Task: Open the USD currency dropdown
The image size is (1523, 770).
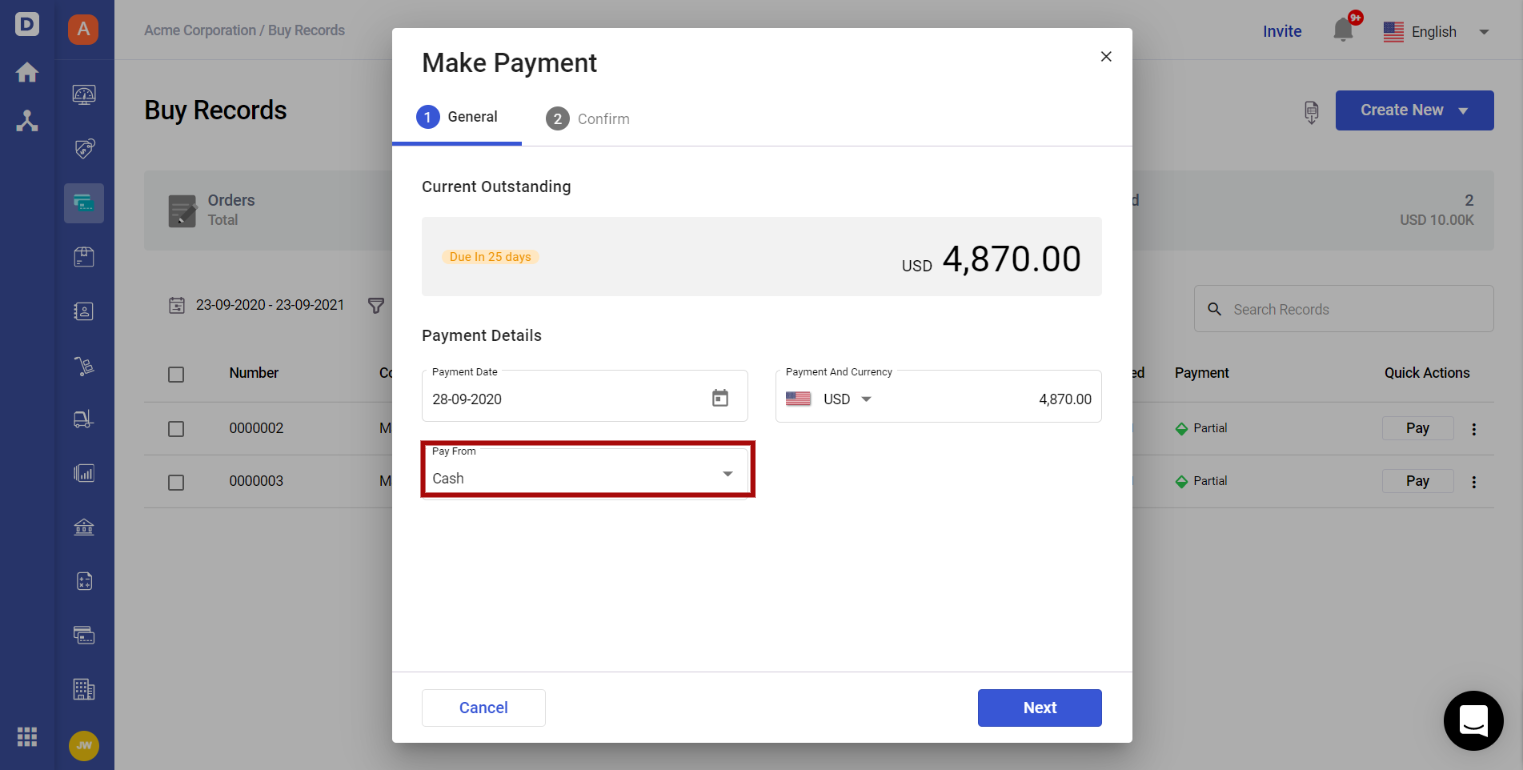Action: 829,399
